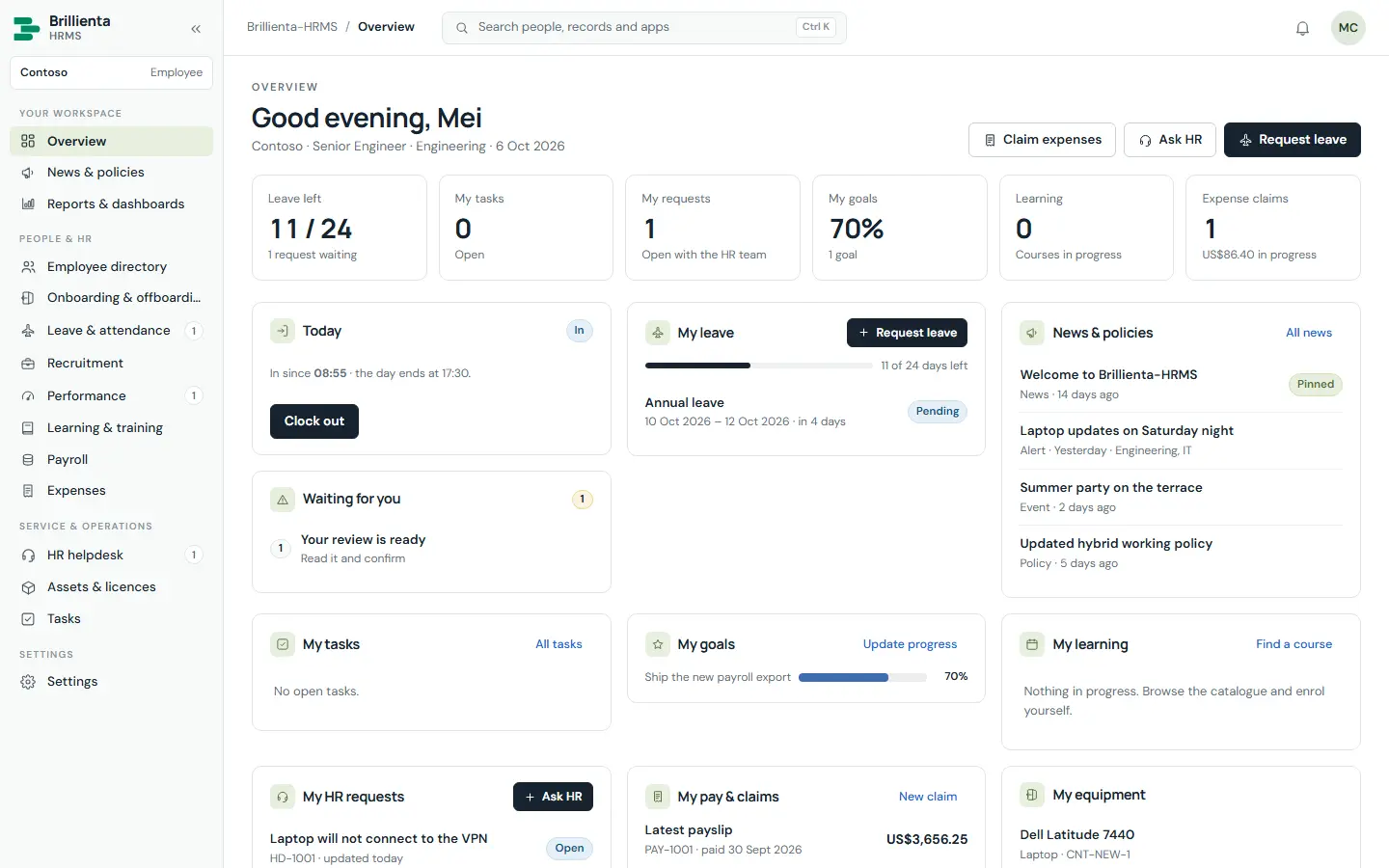Click the Waiting for you warning icon
The image size is (1389, 868).
click(x=283, y=500)
